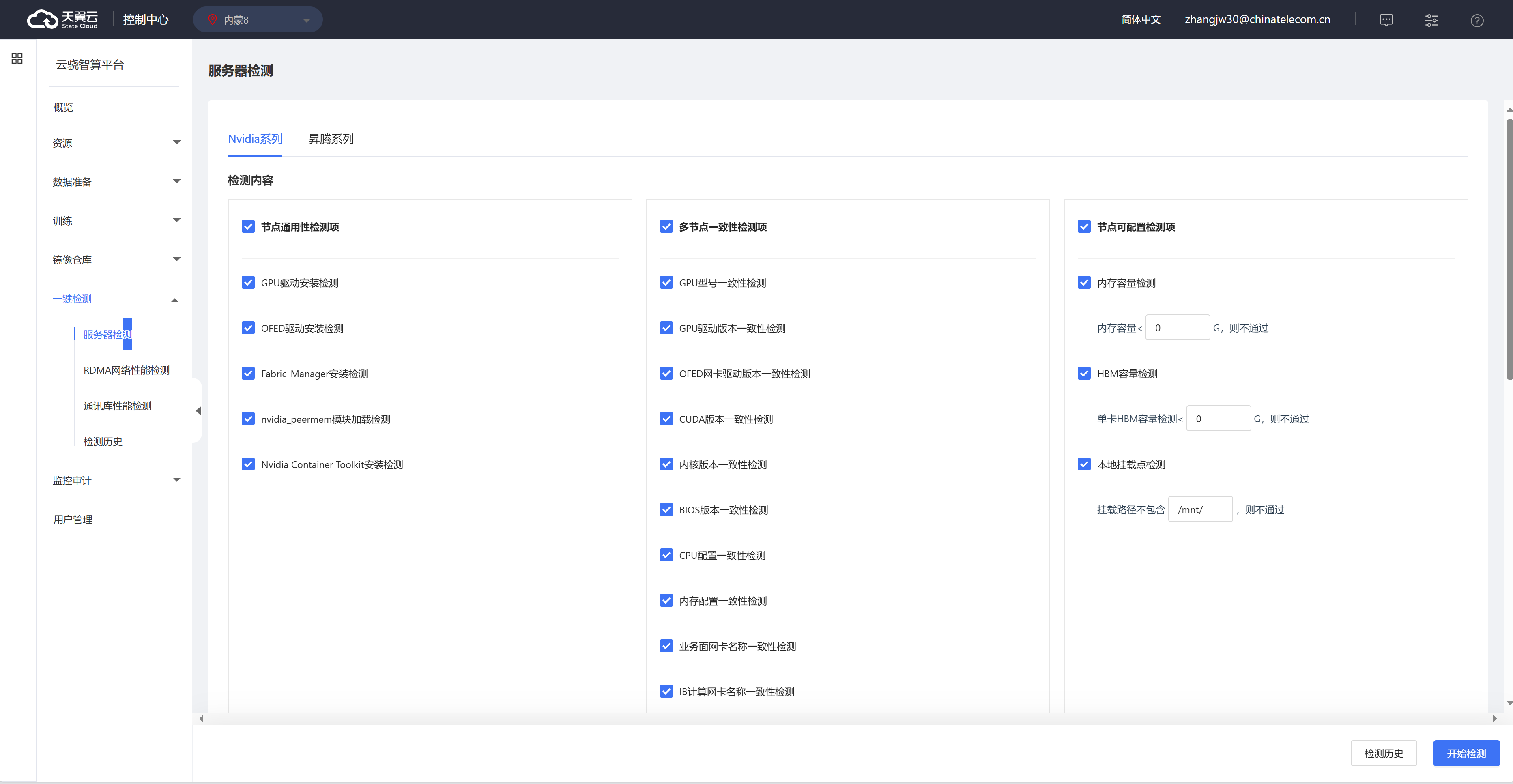The image size is (1513, 784).
Task: Open the apps grid icon in left rail
Action: 17,58
